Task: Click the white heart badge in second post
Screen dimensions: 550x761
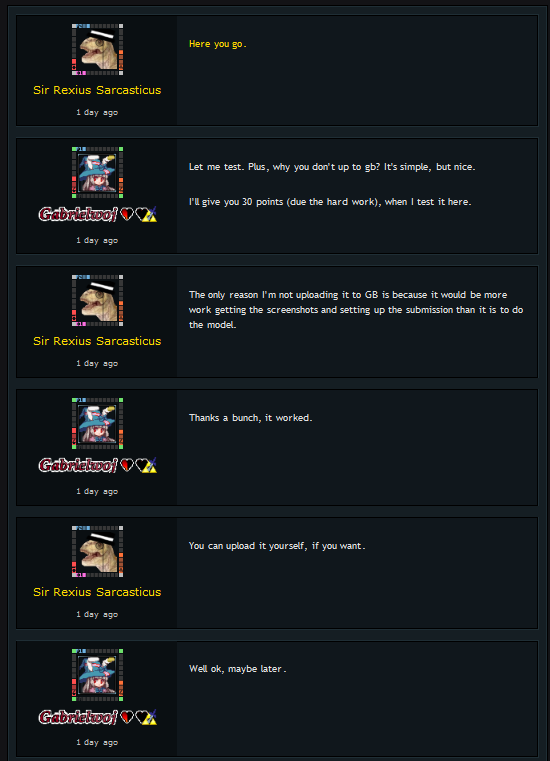Action: click(142, 214)
